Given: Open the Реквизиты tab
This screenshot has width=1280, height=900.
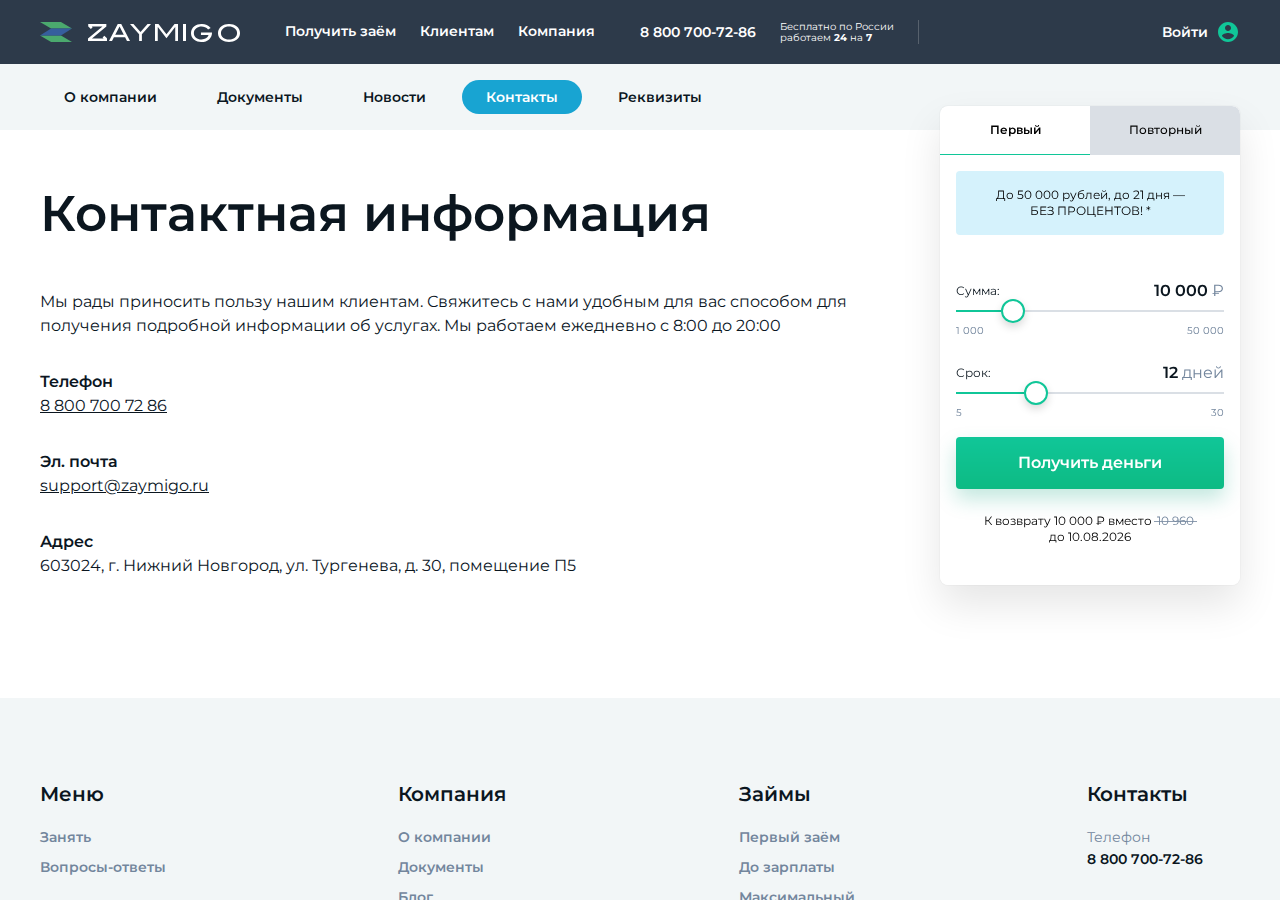Looking at the screenshot, I should (660, 97).
